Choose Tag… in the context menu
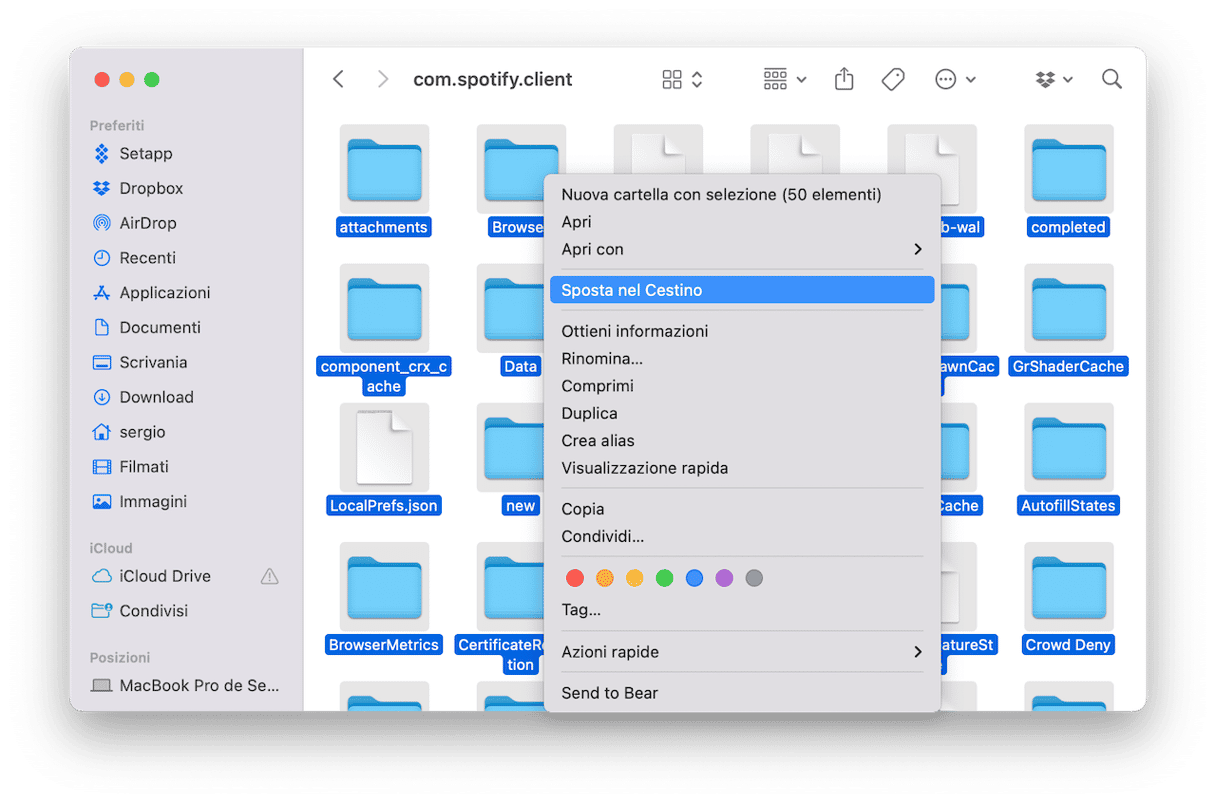The height and width of the screenshot is (803, 1216). coord(742,610)
